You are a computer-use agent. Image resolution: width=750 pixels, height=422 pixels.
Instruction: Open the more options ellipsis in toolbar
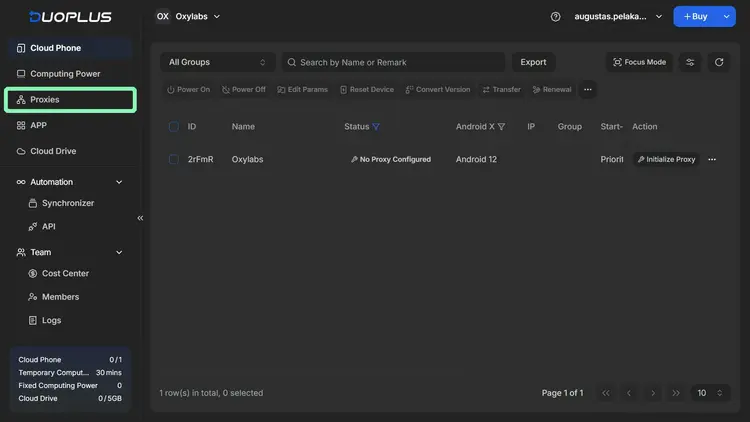click(588, 90)
